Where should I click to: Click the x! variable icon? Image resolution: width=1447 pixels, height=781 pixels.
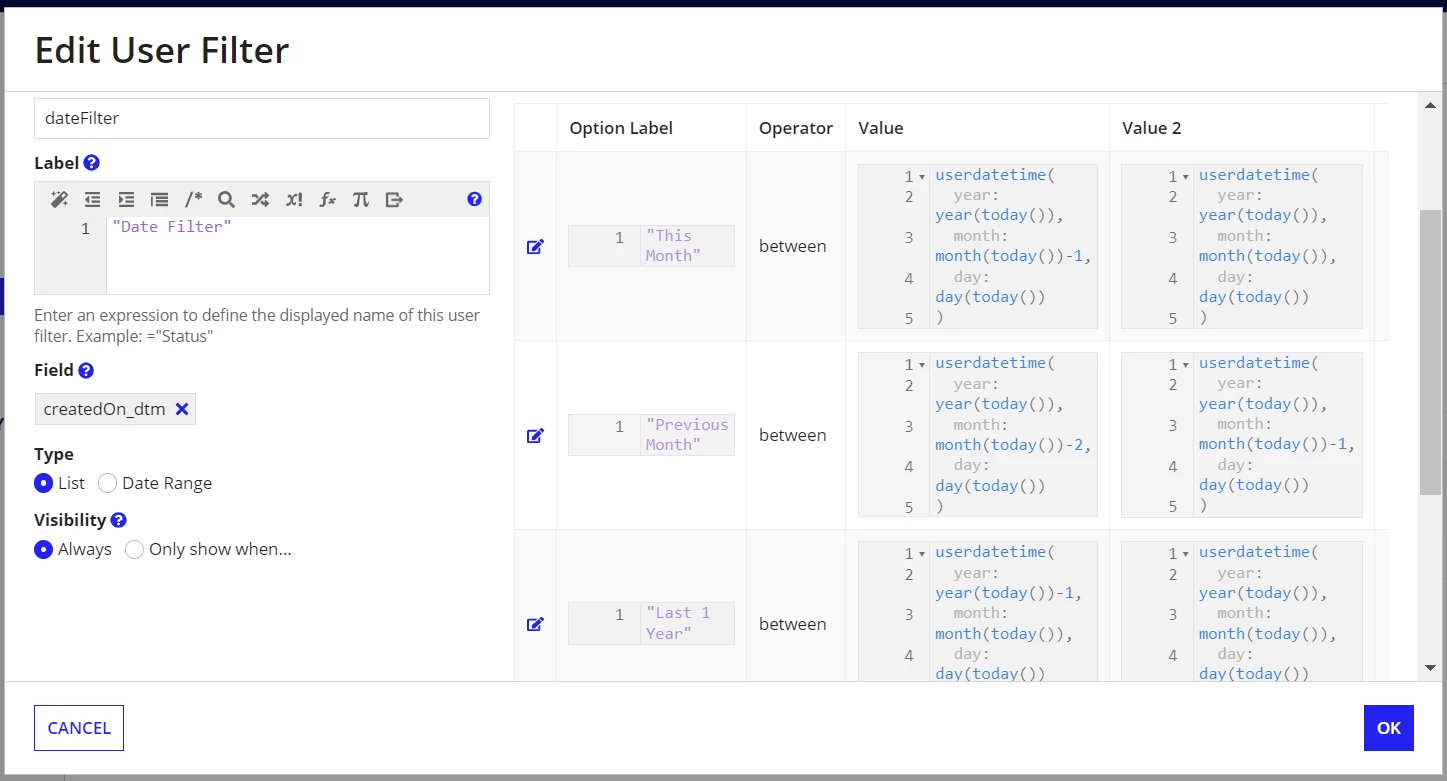pos(294,199)
